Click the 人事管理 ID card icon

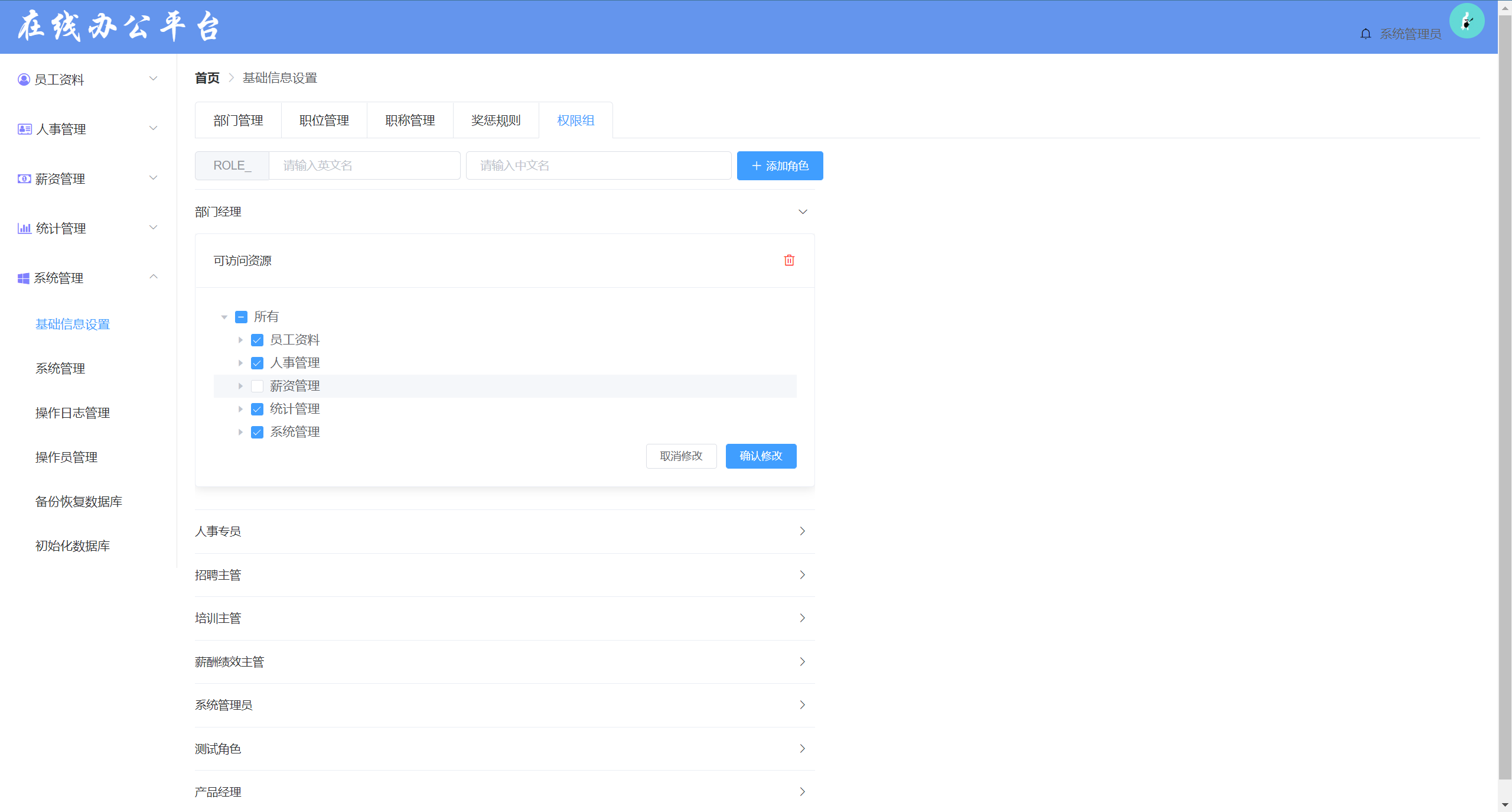click(x=25, y=129)
